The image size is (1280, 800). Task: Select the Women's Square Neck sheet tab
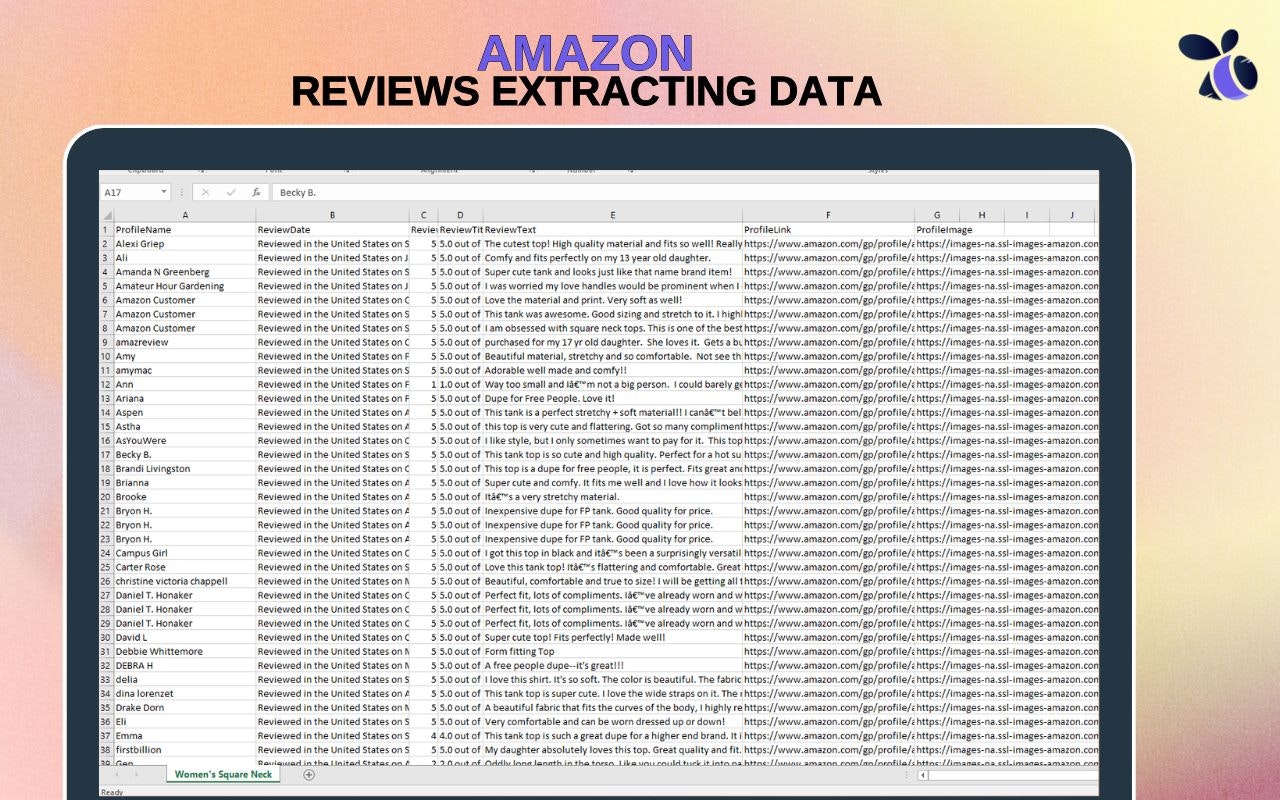pyautogui.click(x=223, y=774)
